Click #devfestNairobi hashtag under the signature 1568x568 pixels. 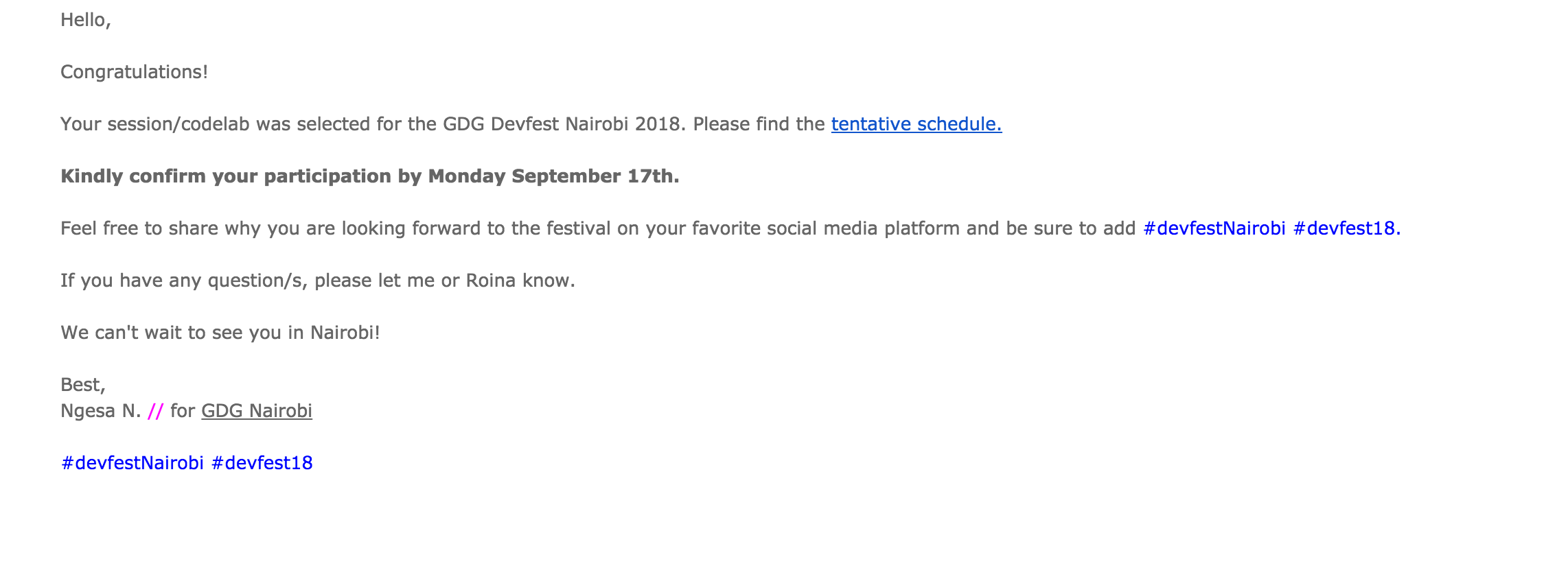[x=132, y=463]
